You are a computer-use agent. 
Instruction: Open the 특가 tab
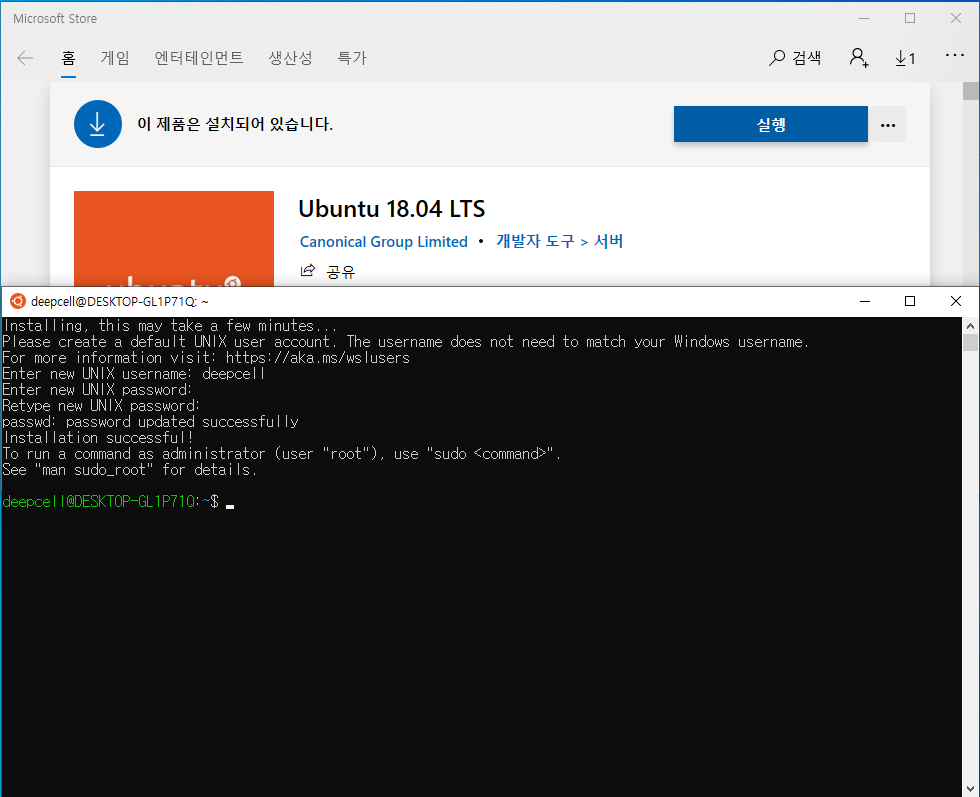click(352, 58)
